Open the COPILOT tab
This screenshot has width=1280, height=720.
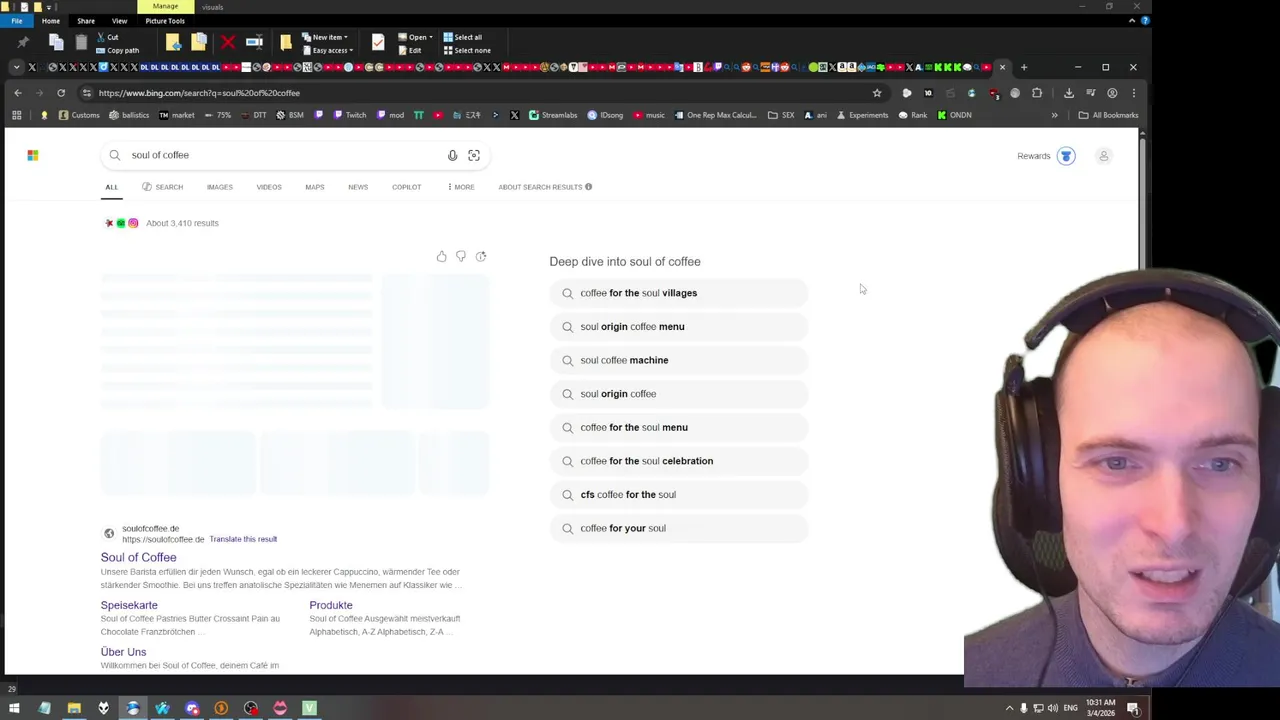click(406, 187)
